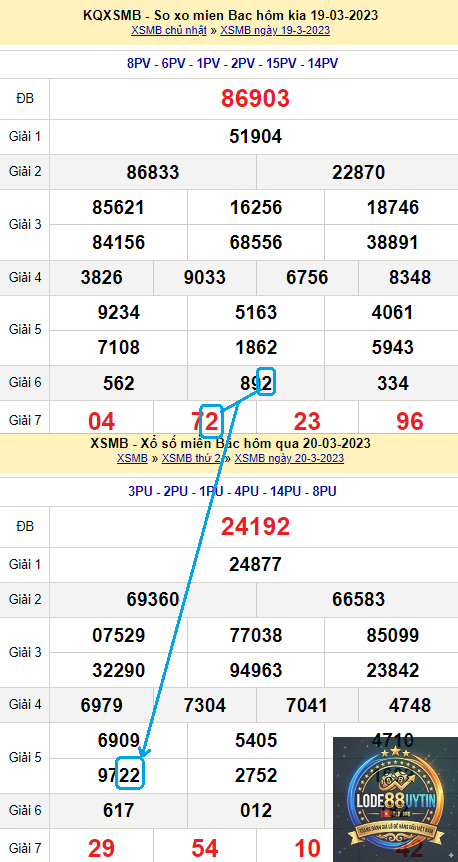Select third prize number 68556
This screenshot has height=862, width=458.
coord(256,242)
